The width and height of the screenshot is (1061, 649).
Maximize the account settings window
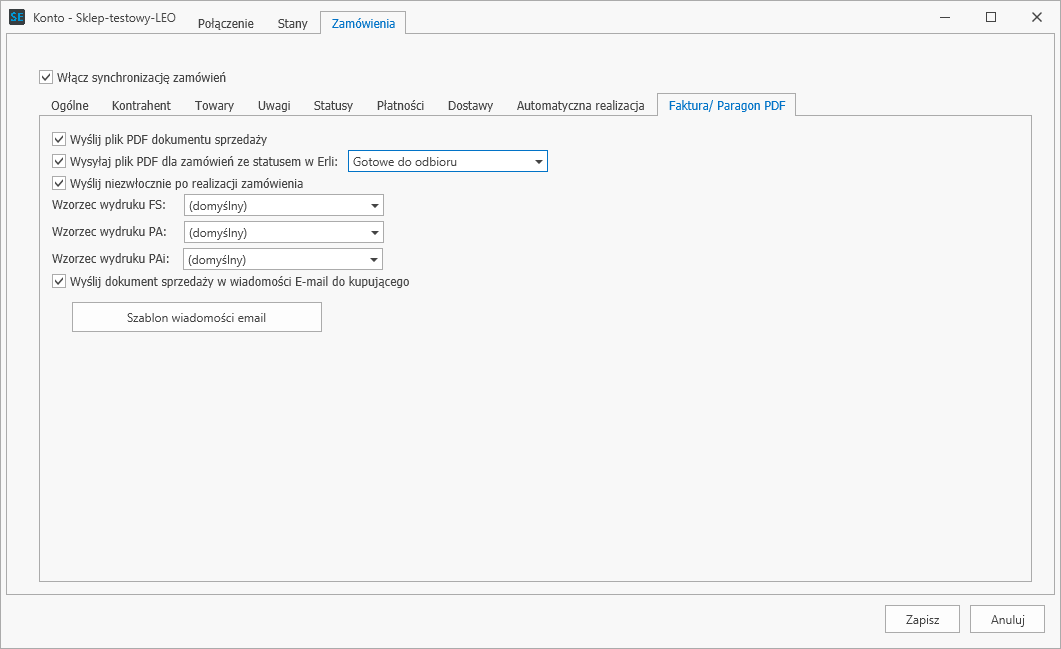(991, 18)
